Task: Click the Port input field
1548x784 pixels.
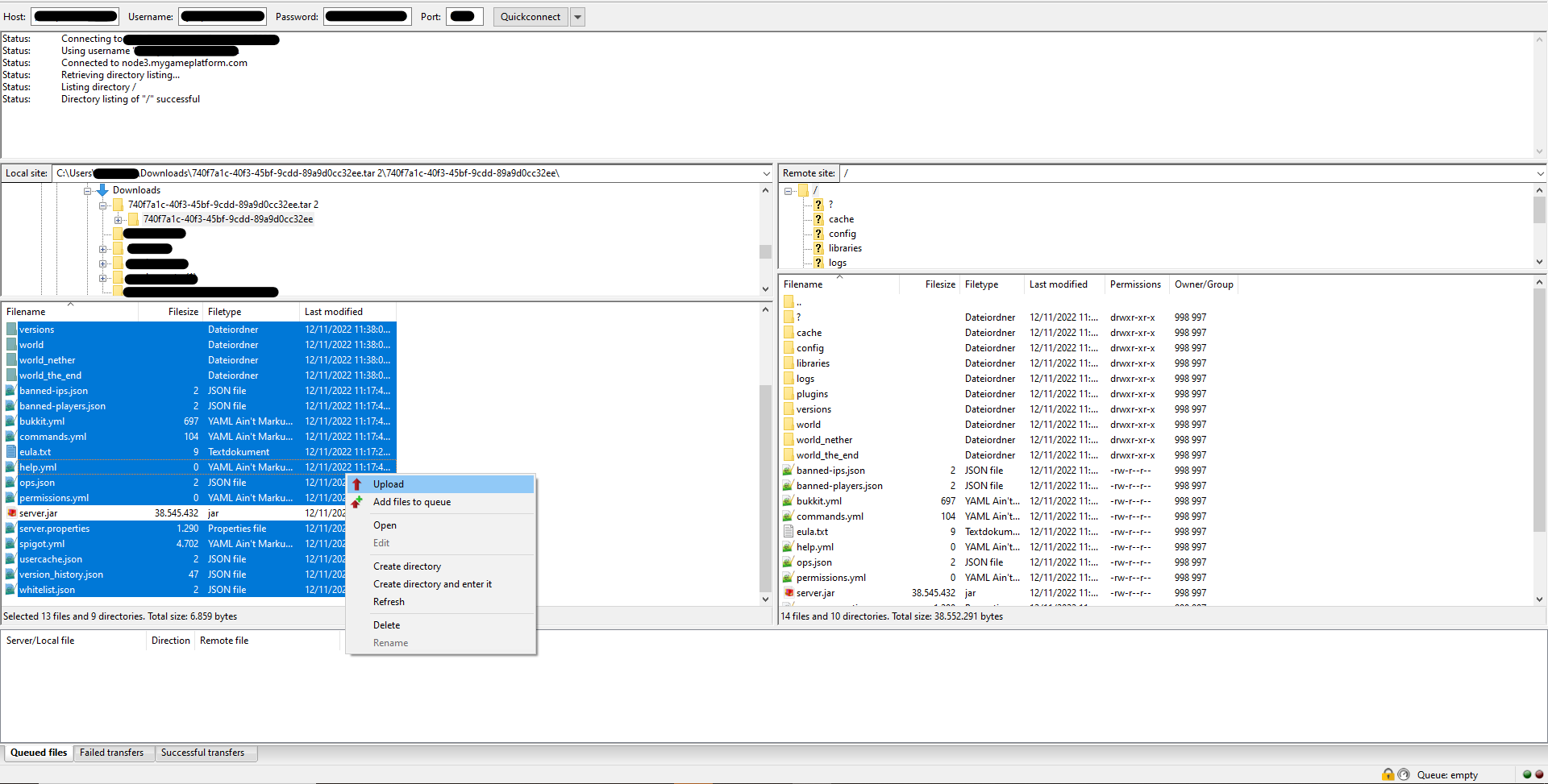Action: click(464, 17)
